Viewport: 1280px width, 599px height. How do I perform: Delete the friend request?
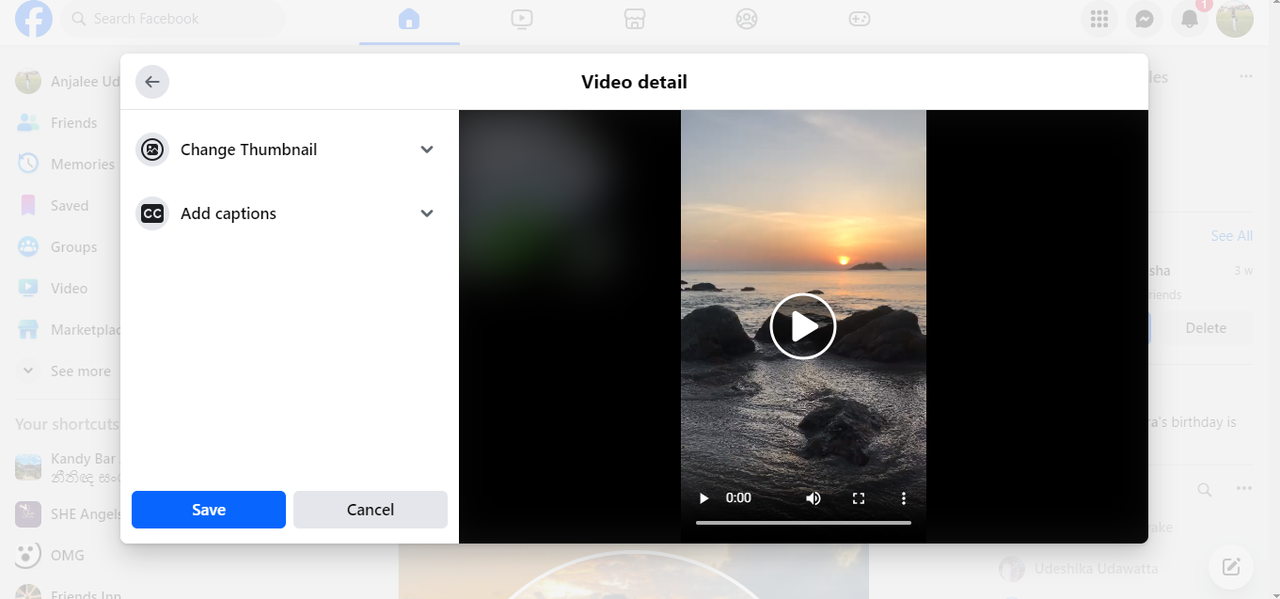pos(1205,328)
